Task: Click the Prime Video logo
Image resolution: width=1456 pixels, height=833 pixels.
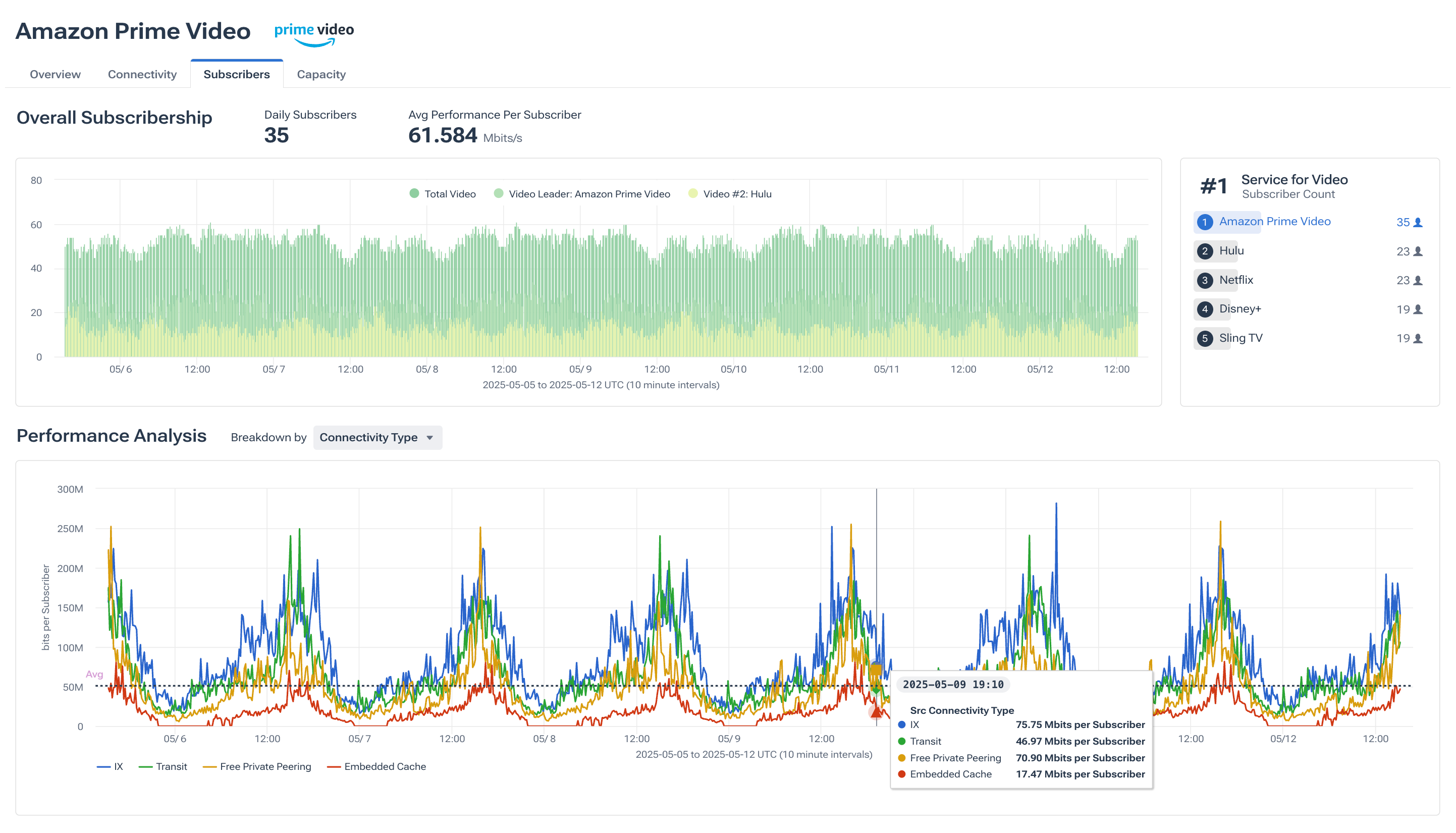Action: pos(313,33)
